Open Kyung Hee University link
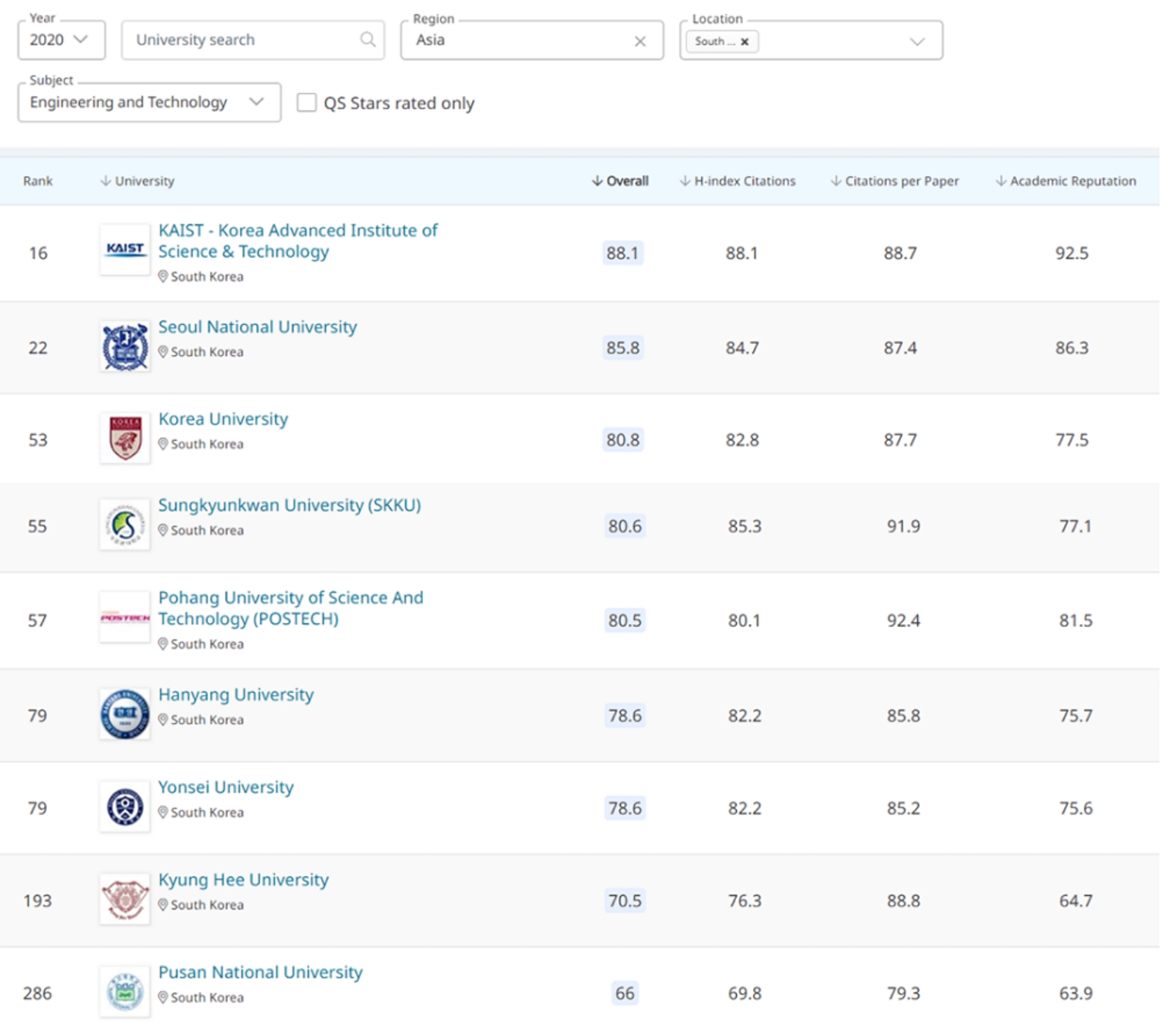Viewport: 1161px width, 1036px height. (243, 880)
